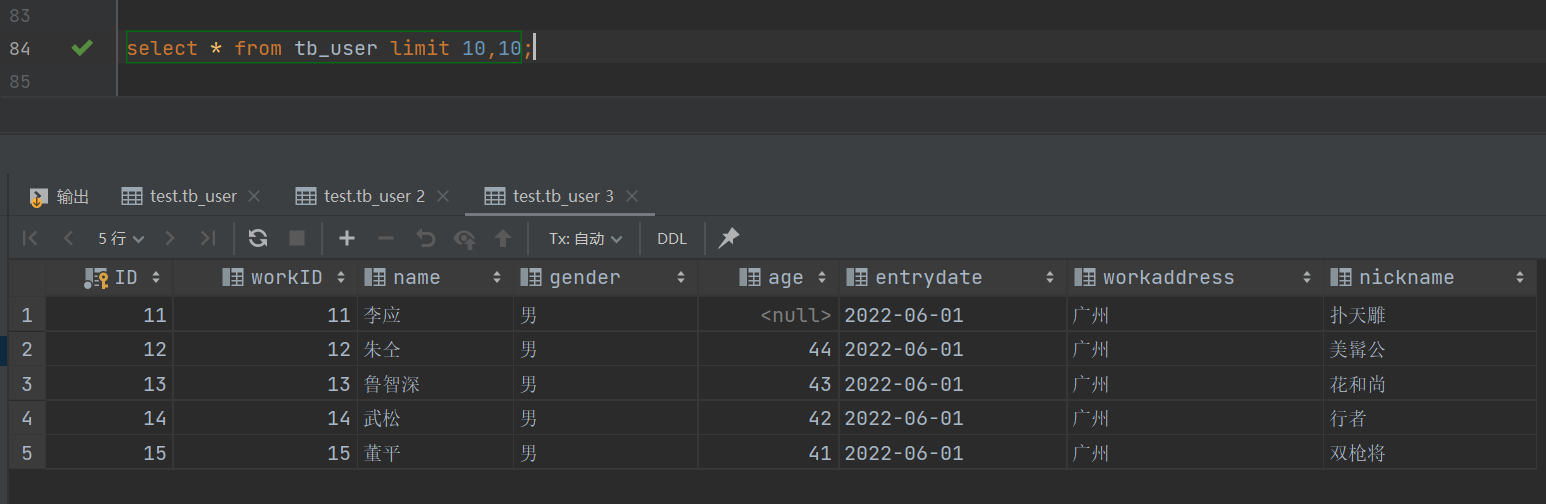Open the Tx: 自动 transaction mode dropdown
Viewport: 1546px width, 504px height.
[x=585, y=238]
